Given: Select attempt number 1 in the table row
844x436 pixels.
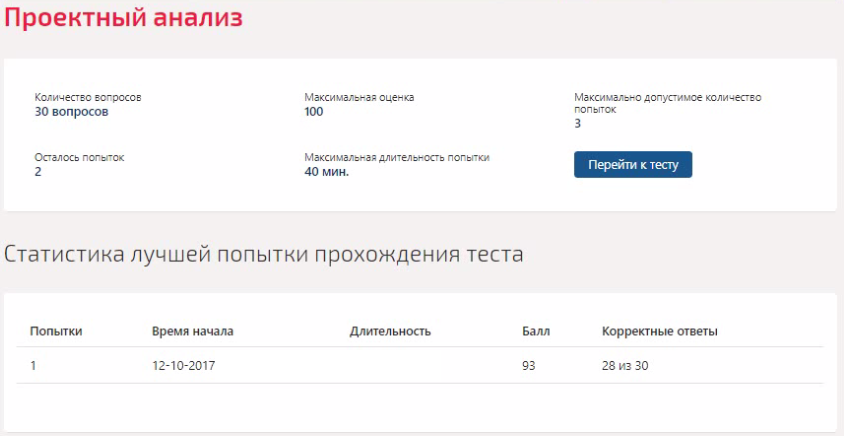Looking at the screenshot, I should 33,366.
